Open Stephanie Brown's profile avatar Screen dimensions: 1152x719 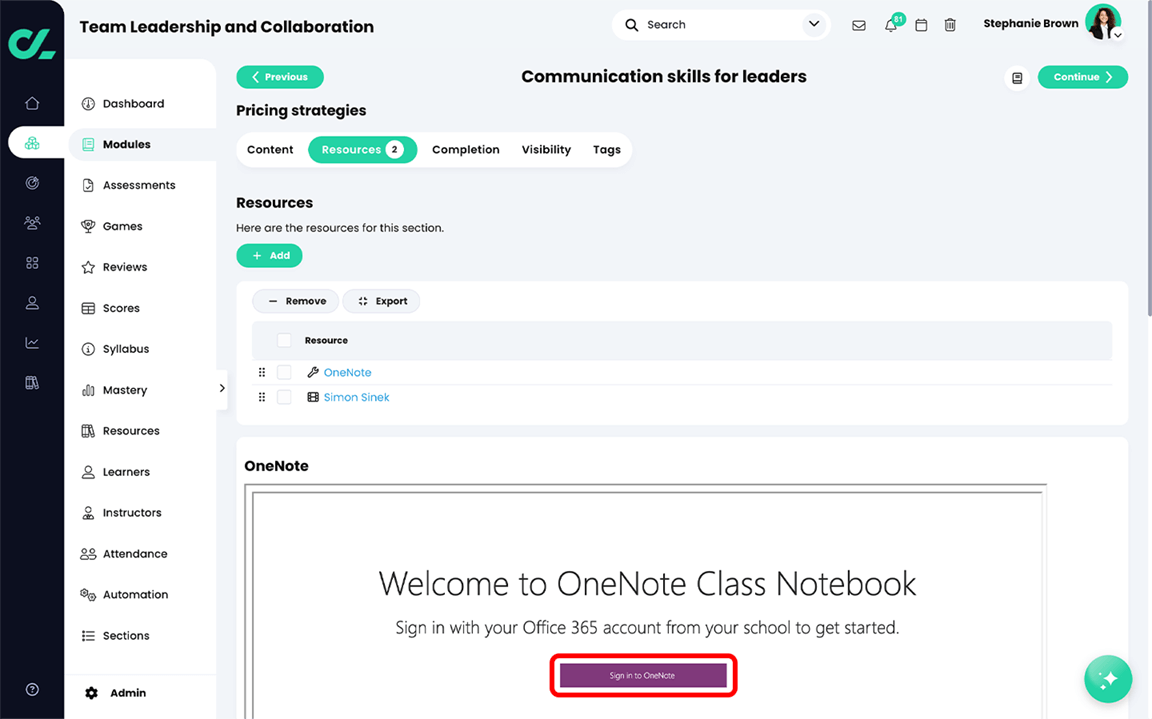coord(1102,23)
